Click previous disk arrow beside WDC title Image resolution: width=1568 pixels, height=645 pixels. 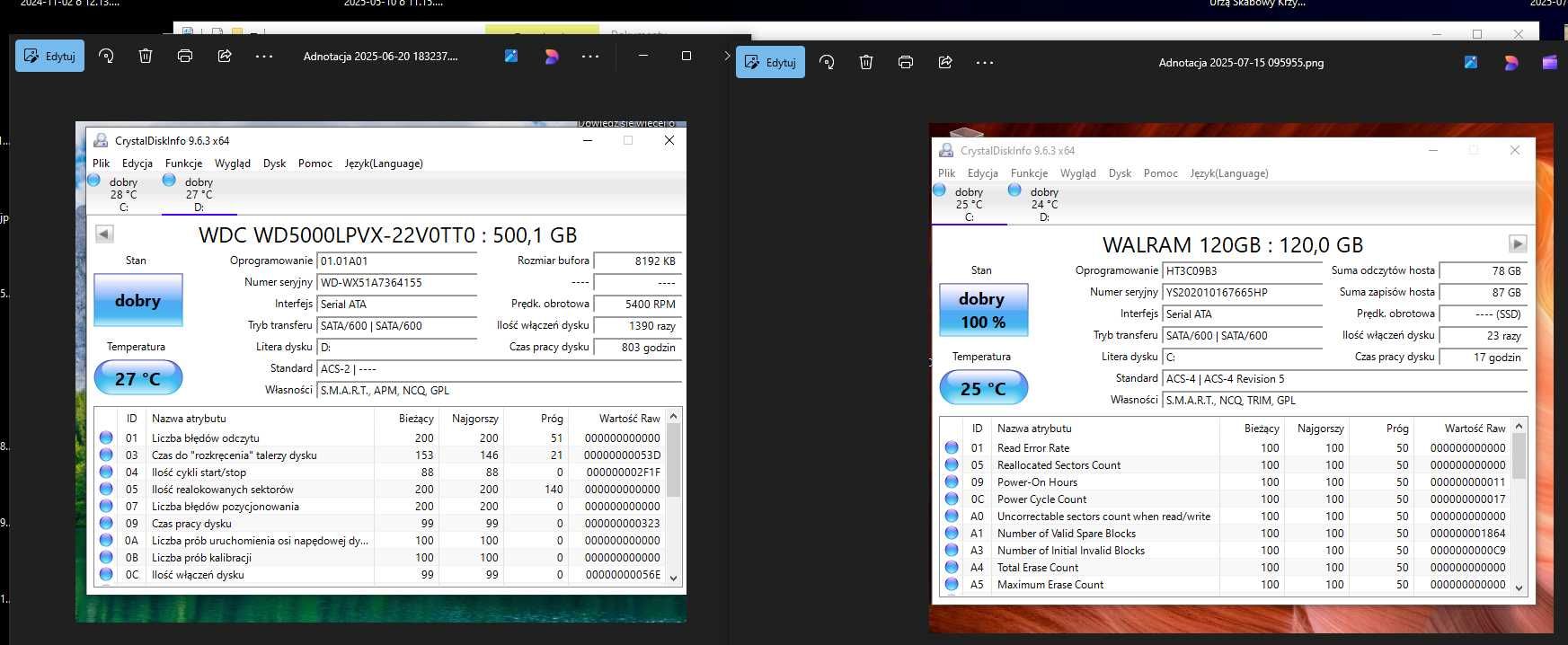point(104,234)
